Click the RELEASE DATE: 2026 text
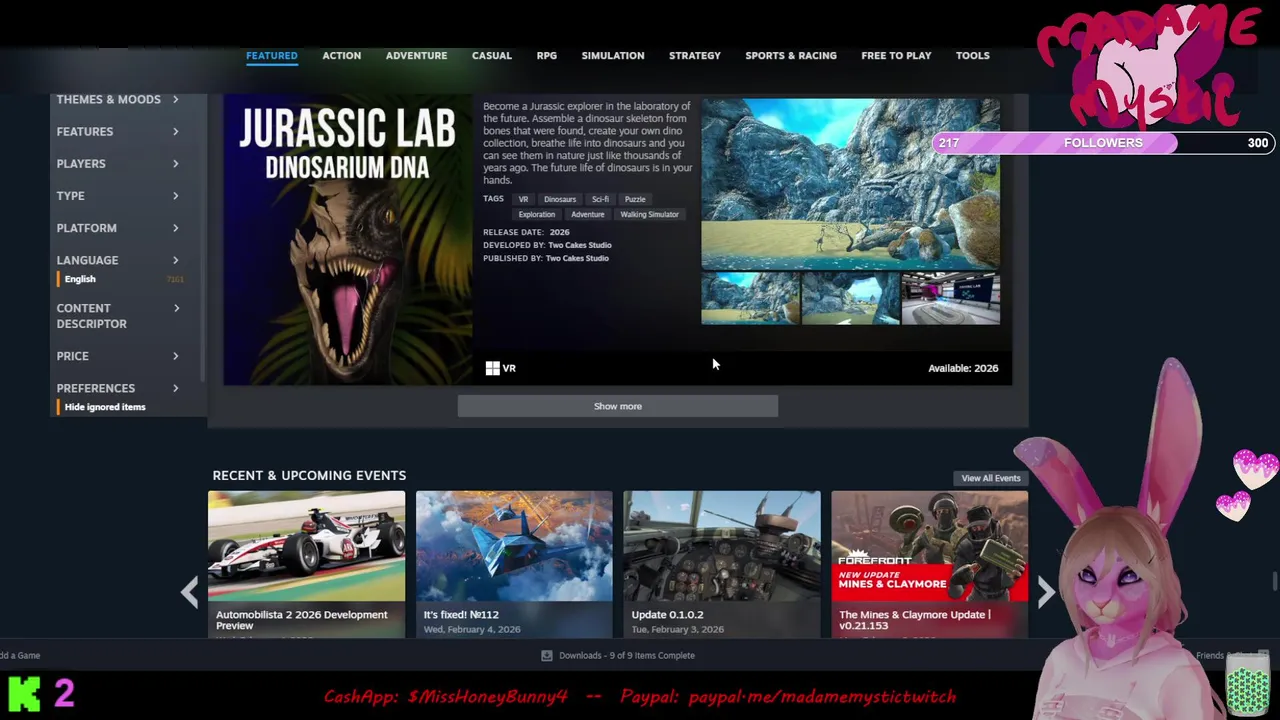1280x720 pixels. point(526,232)
